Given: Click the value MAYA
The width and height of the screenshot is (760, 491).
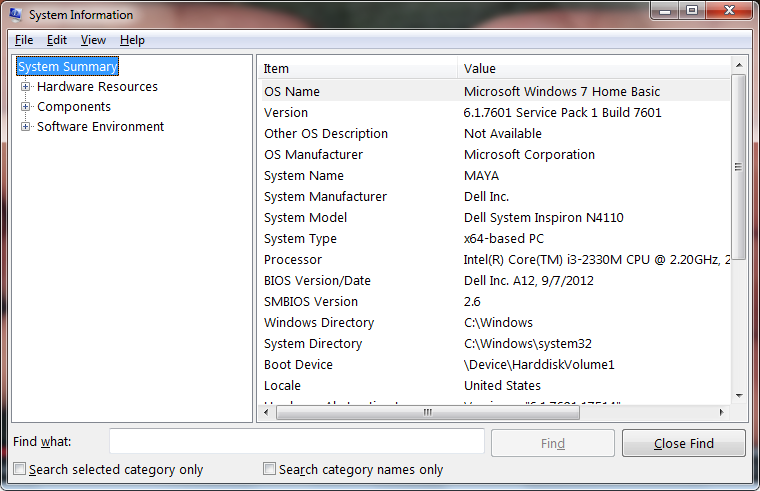Looking at the screenshot, I should coord(481,175).
